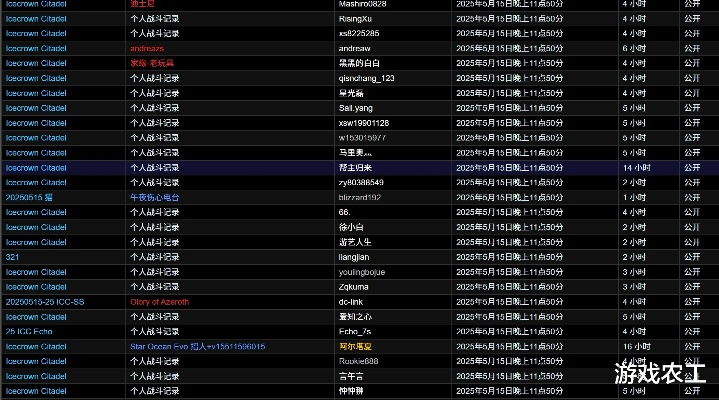
Task: Select '公开' visibility in the Echo_7s row
Action: [x=692, y=332]
